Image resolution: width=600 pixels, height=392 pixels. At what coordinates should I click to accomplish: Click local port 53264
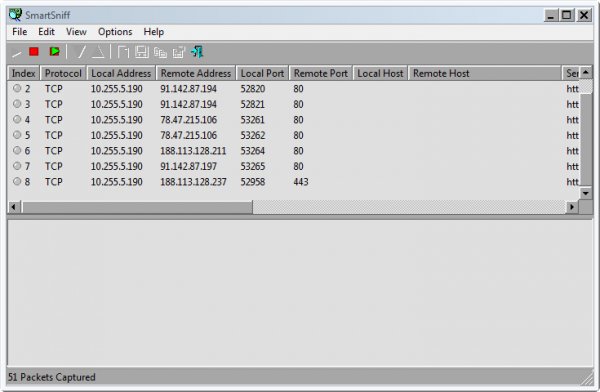[x=253, y=151]
